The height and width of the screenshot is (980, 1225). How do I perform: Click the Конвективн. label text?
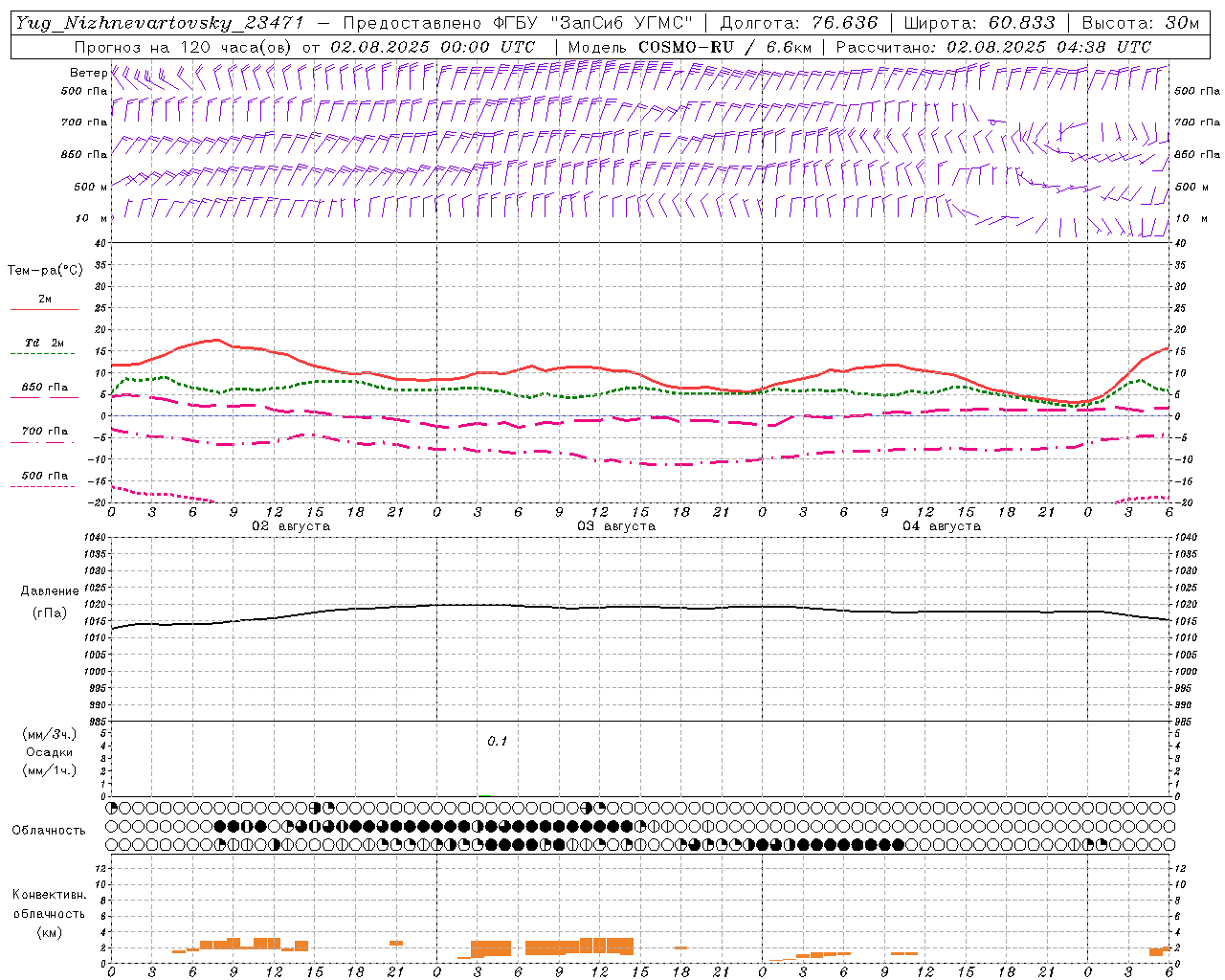point(49,895)
